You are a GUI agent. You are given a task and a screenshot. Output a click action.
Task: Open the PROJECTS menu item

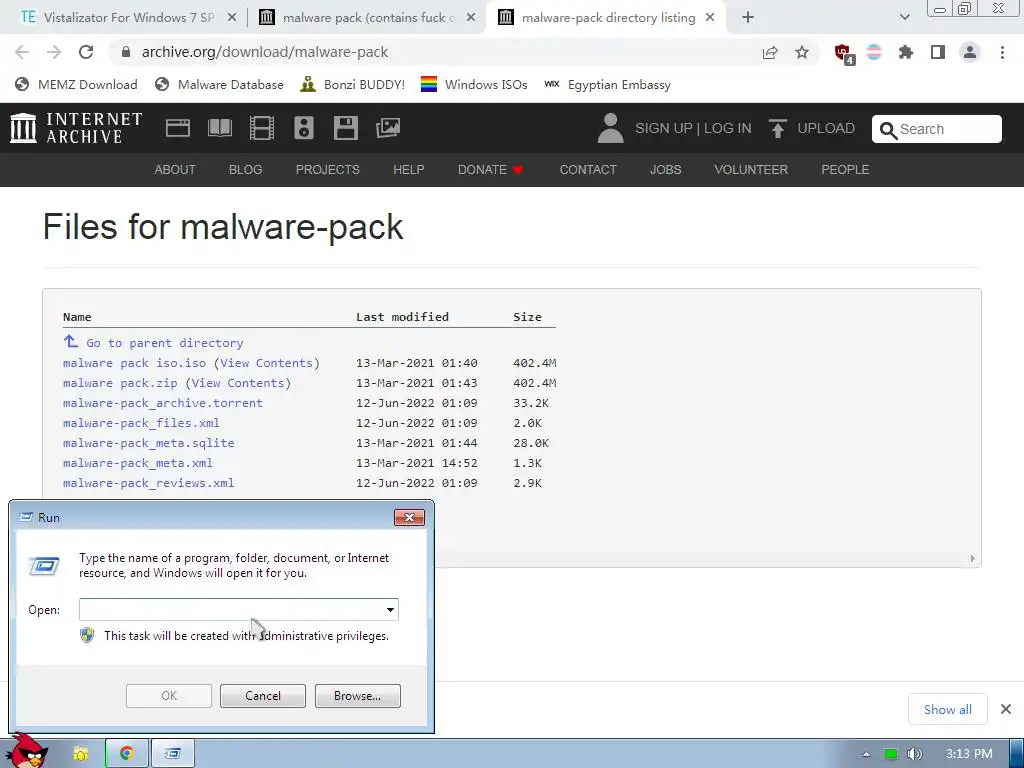[328, 170]
